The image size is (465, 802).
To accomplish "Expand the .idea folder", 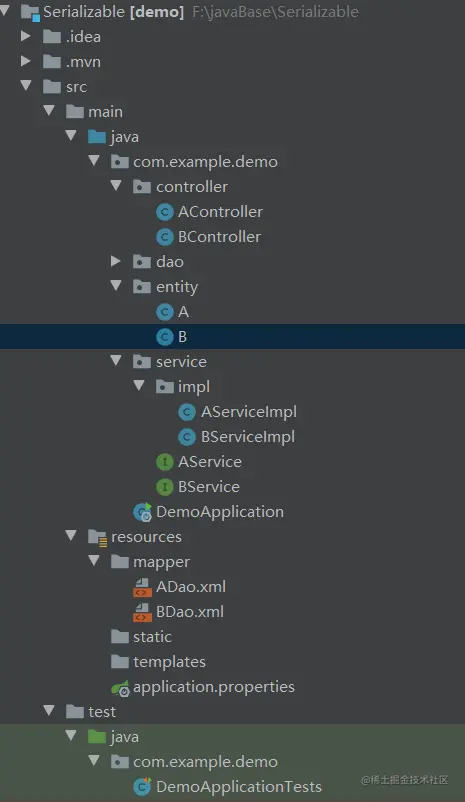I will 25,36.
